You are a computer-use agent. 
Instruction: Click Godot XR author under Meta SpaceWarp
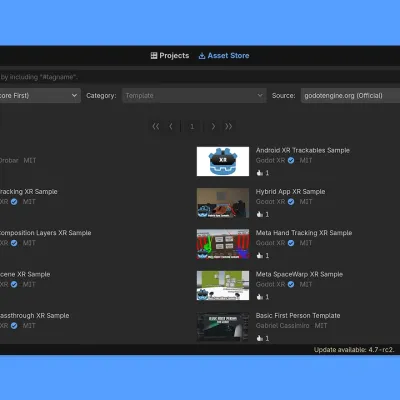[x=270, y=285]
